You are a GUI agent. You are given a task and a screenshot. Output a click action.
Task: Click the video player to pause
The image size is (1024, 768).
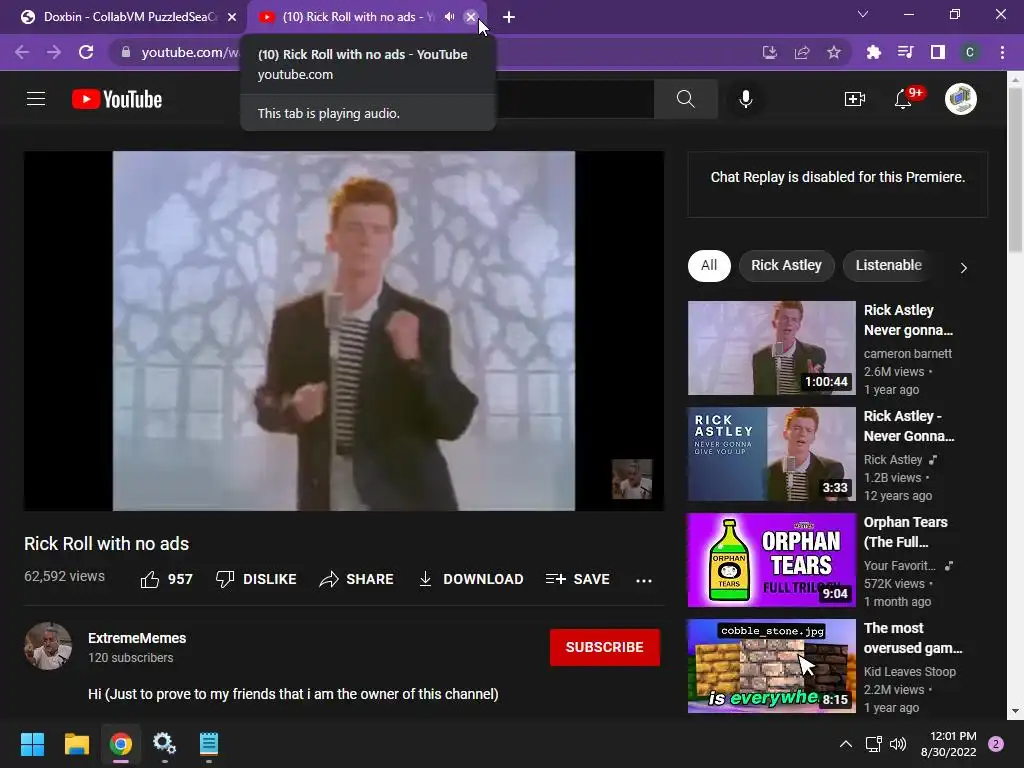tap(344, 330)
